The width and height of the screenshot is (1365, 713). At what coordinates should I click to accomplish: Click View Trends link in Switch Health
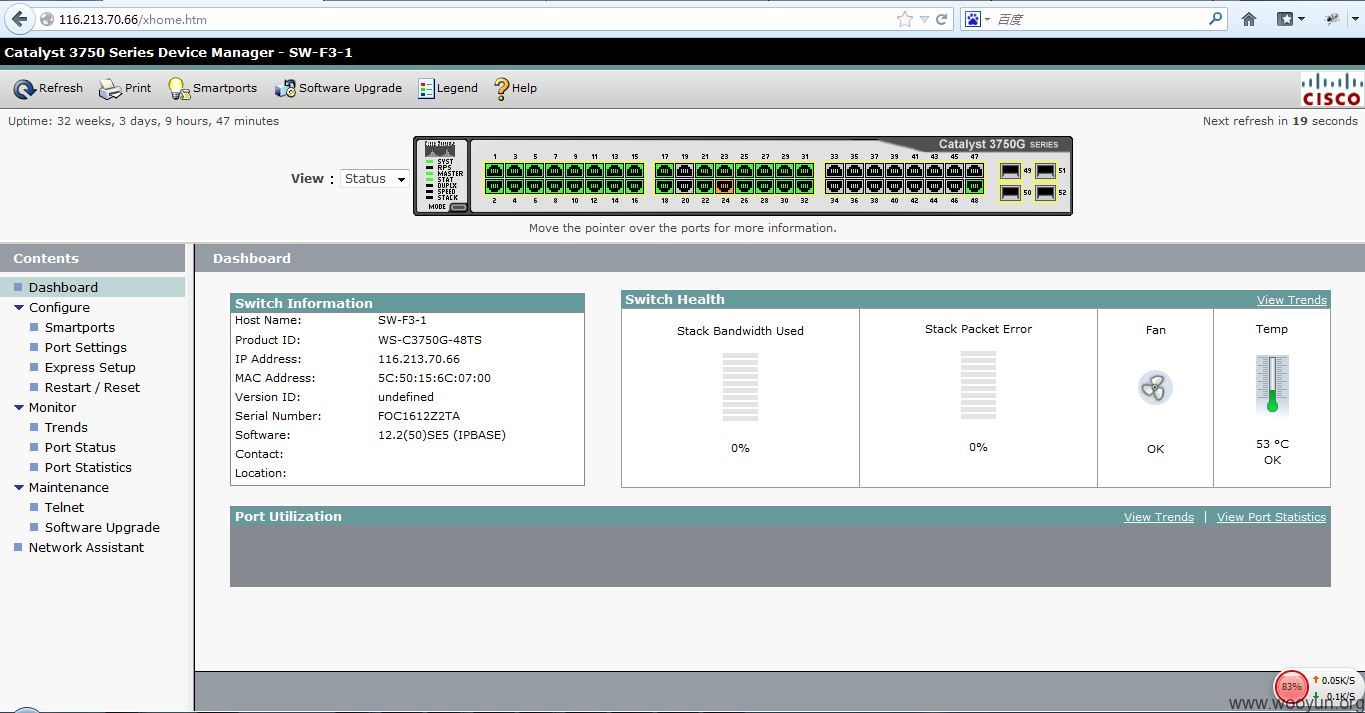click(x=1292, y=300)
